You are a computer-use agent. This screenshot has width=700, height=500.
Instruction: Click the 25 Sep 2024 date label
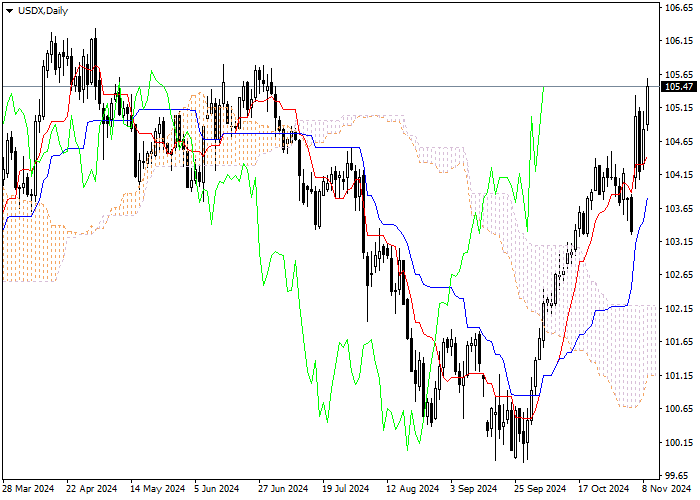pos(540,489)
